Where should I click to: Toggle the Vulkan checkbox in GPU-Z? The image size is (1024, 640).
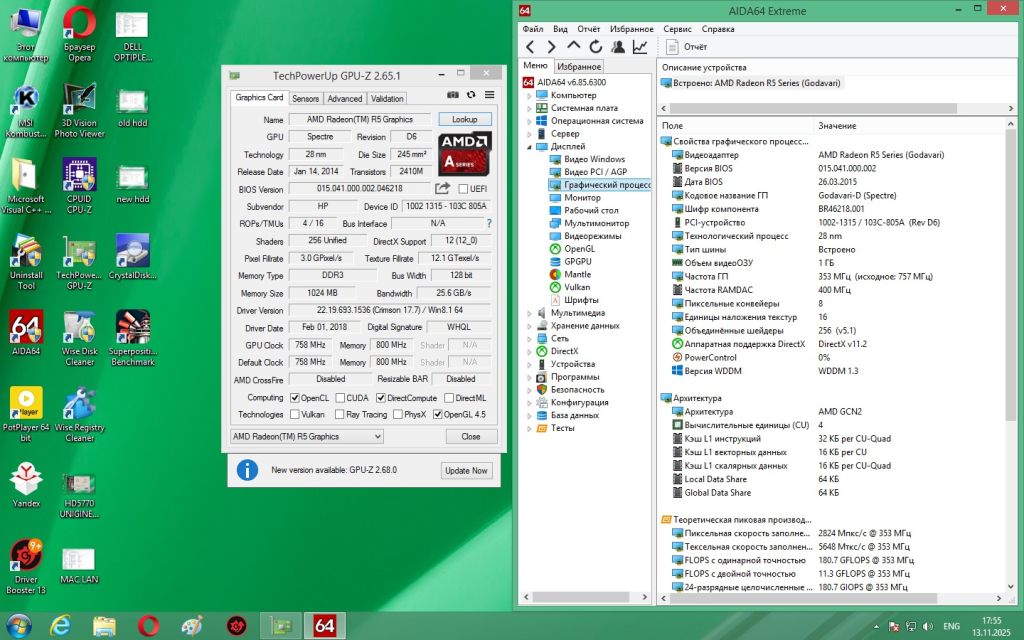point(295,415)
